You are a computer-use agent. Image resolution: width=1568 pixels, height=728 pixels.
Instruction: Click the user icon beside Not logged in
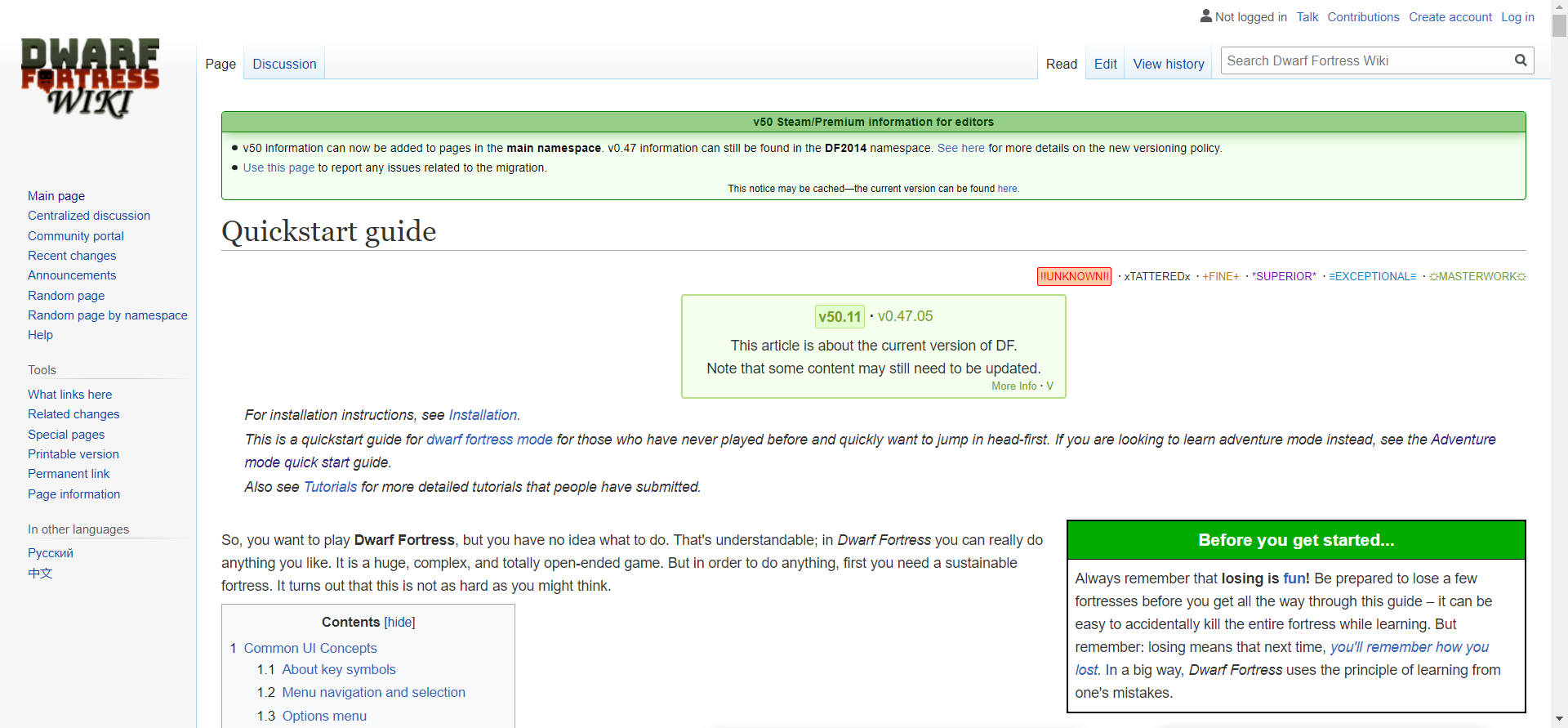1205,16
